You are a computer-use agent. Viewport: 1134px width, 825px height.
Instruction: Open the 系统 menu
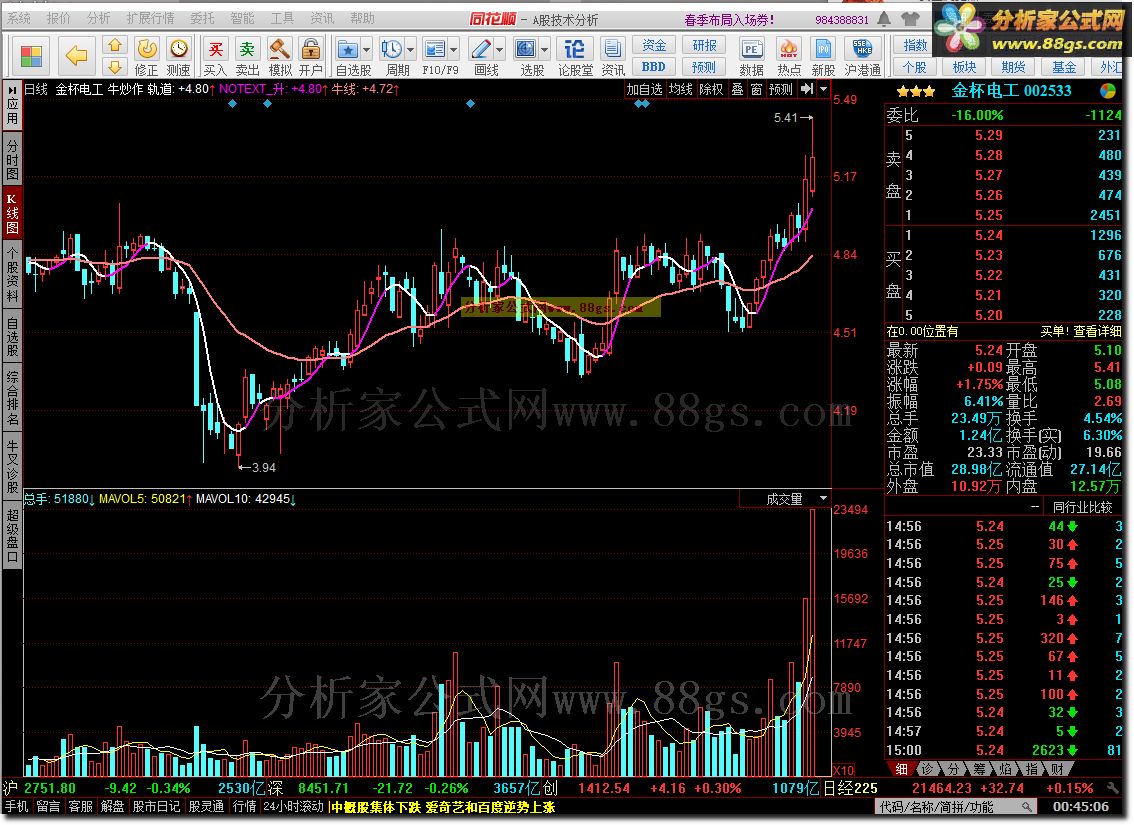20,18
